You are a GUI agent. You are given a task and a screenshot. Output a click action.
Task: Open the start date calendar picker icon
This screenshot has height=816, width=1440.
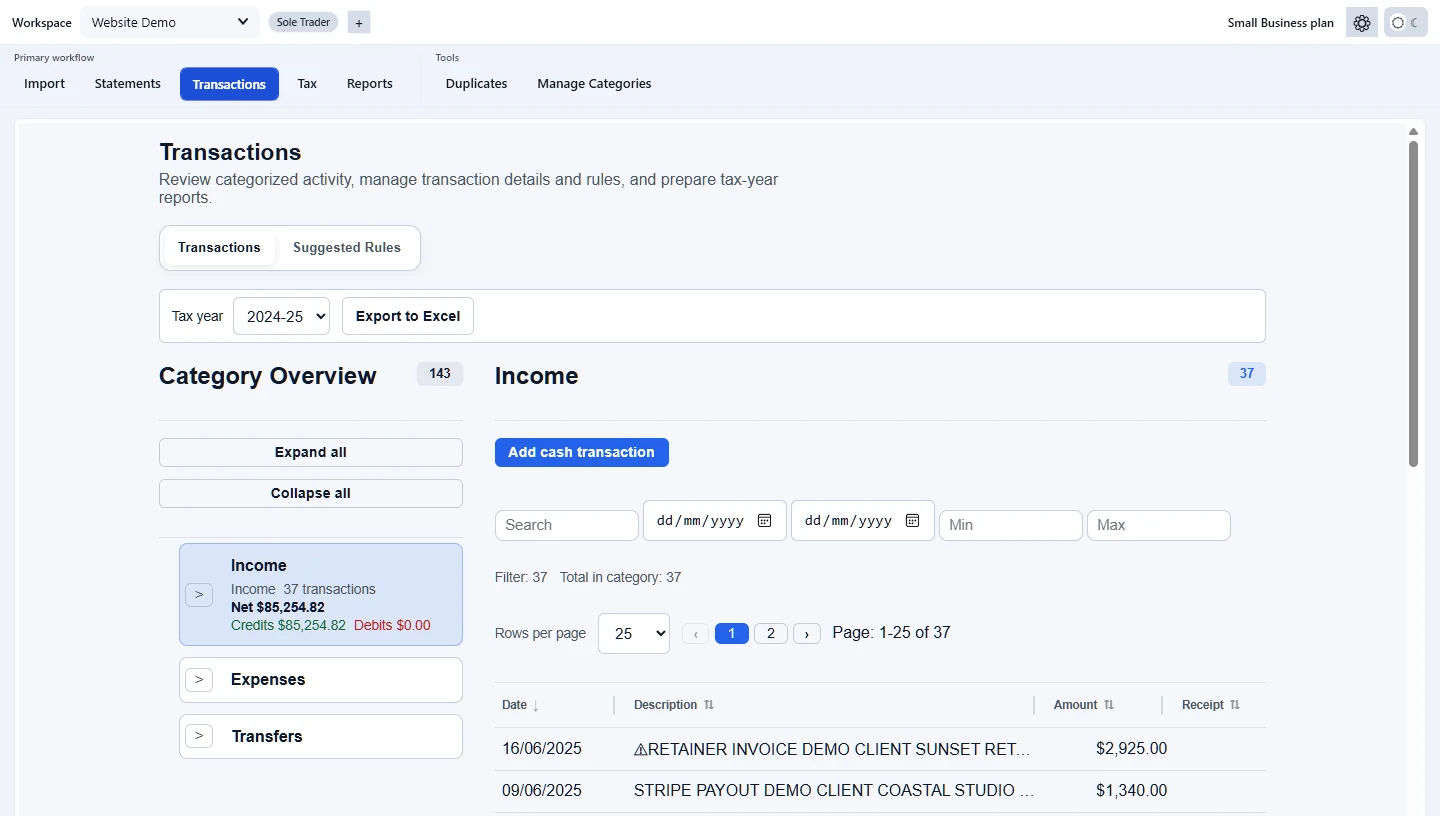tap(764, 520)
